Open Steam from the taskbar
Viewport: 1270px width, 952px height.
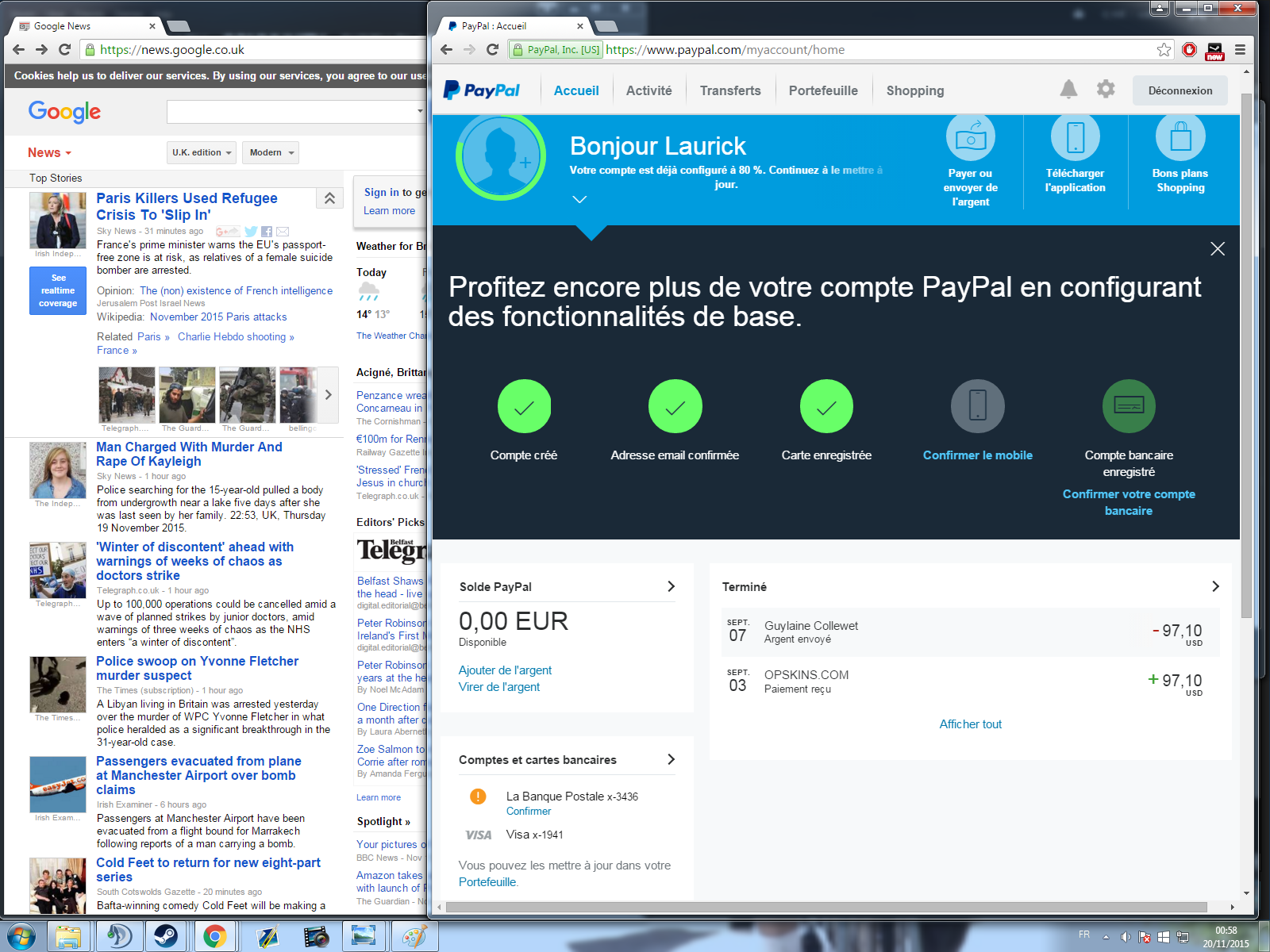pyautogui.click(x=165, y=936)
